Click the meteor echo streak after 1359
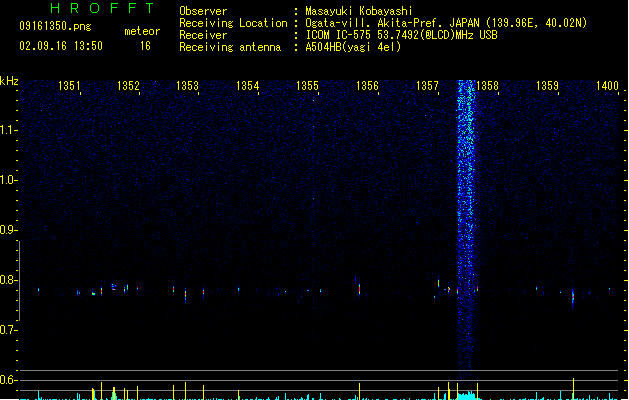The image size is (629, 400). click(573, 298)
